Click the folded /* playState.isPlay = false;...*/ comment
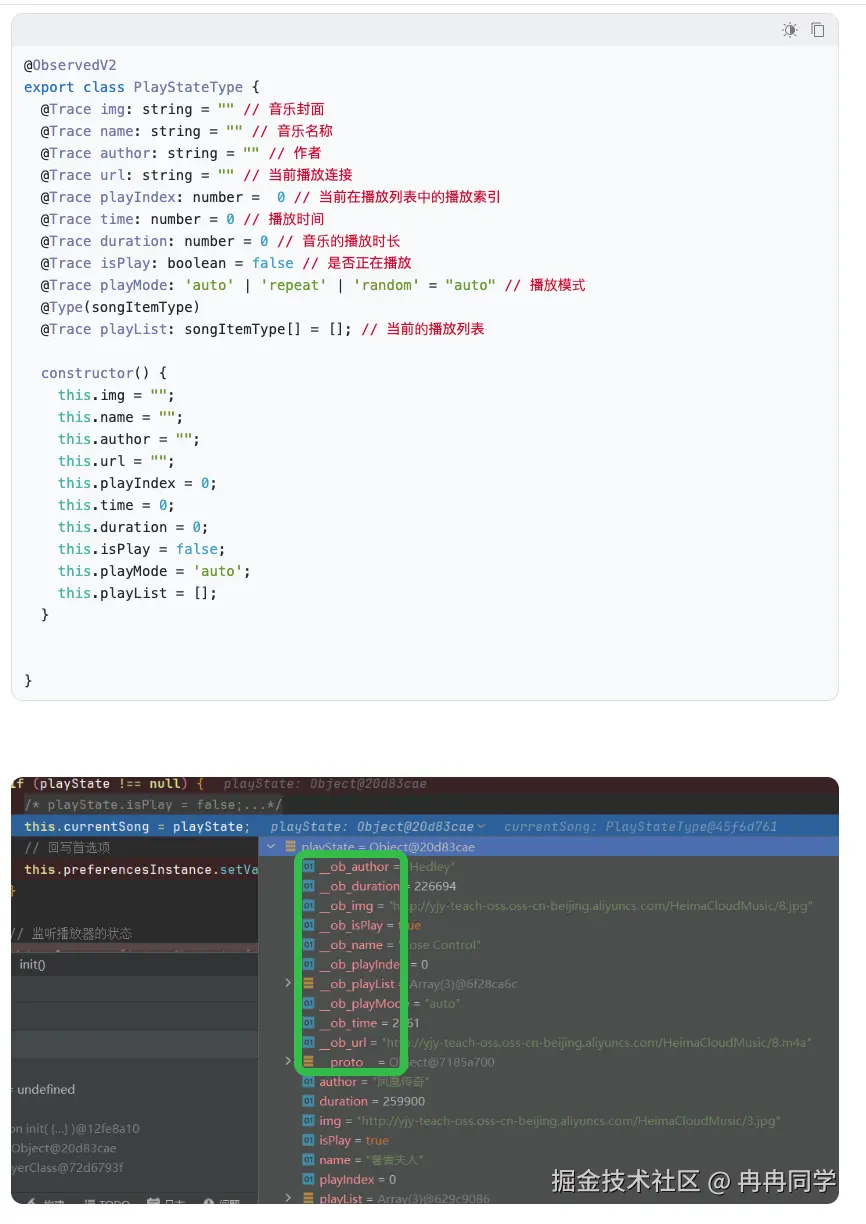This screenshot has height=1224, width=866. [x=153, y=805]
